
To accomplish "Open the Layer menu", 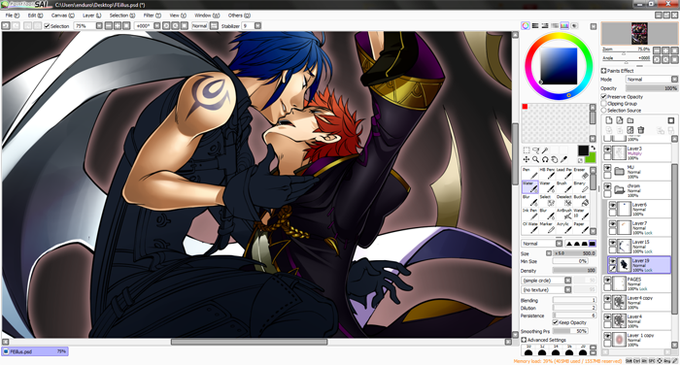I will point(92,15).
